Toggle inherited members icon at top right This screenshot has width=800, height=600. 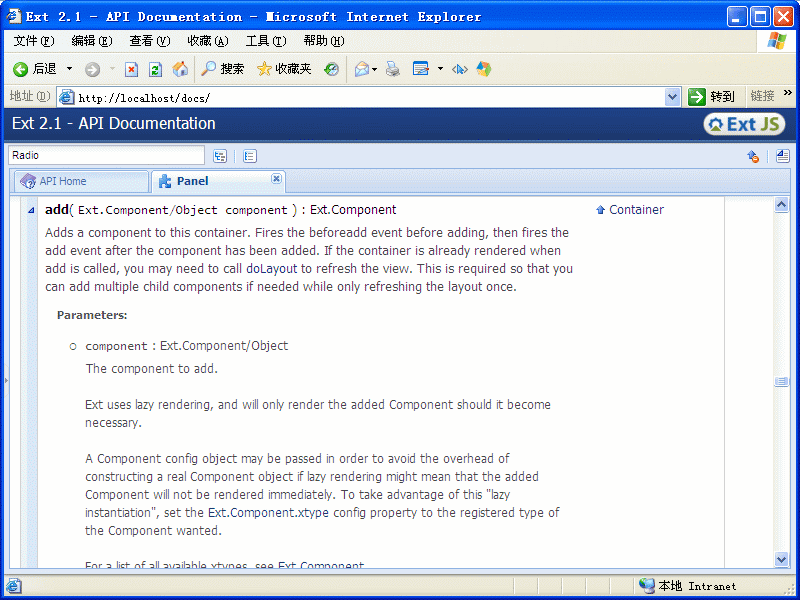point(753,156)
